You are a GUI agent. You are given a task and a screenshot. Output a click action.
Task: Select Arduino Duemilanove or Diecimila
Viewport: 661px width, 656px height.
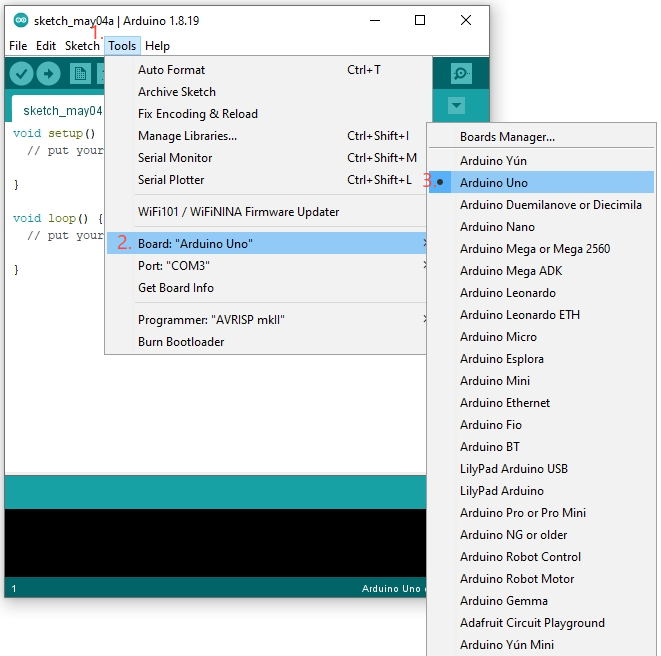coord(541,204)
